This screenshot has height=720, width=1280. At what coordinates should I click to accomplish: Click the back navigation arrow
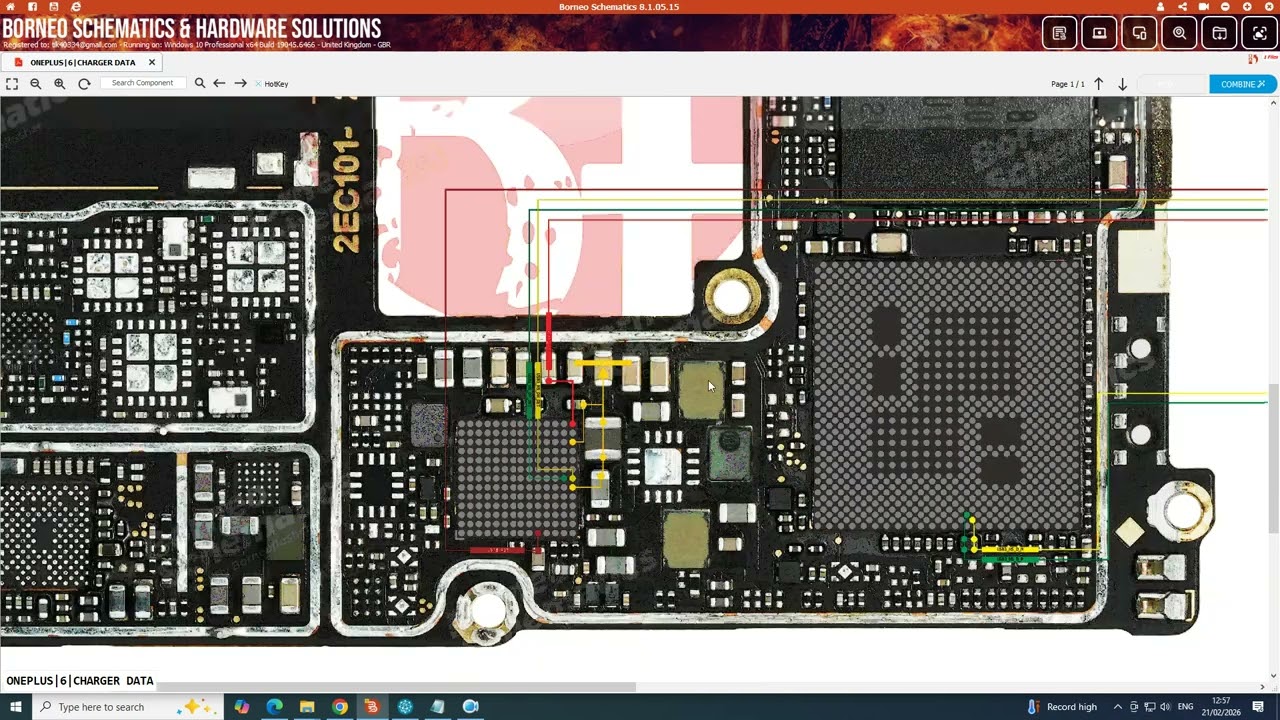(x=220, y=84)
